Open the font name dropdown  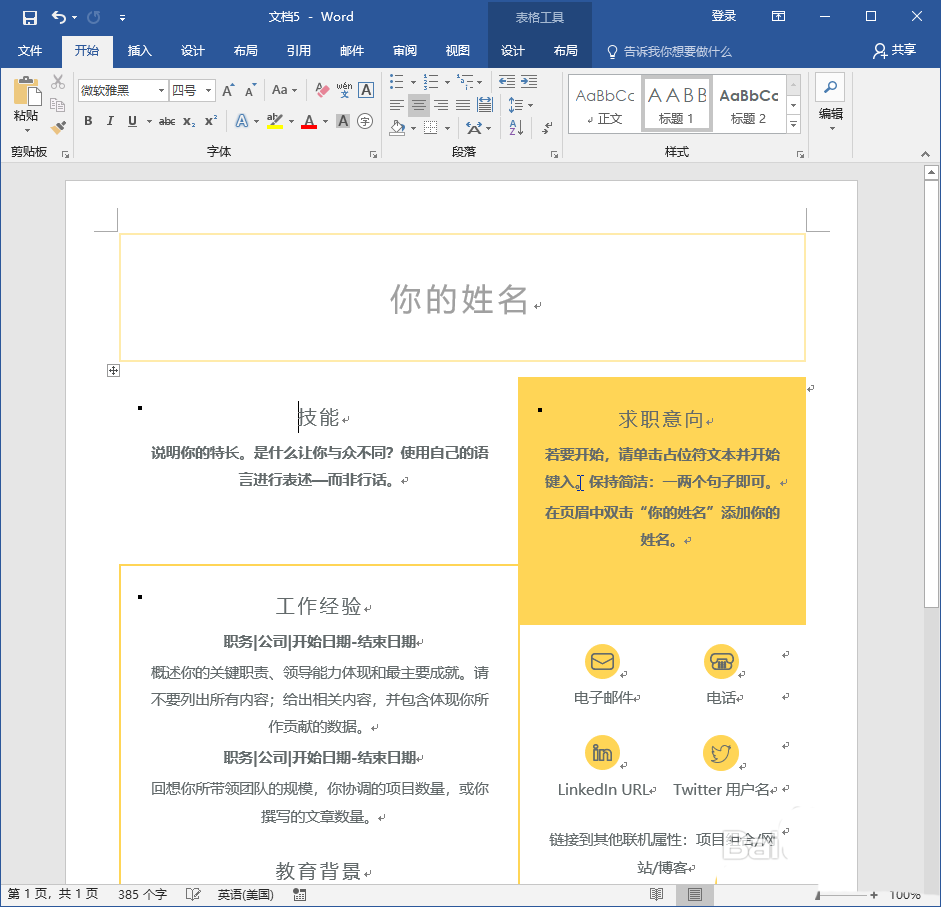pos(161,91)
